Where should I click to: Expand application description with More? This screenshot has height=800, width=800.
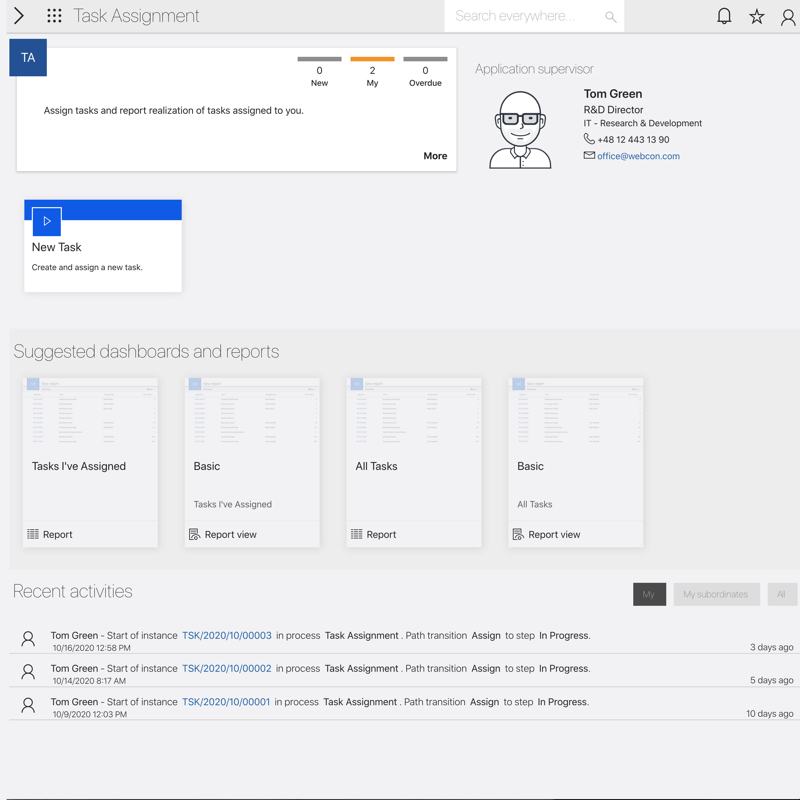[435, 156]
